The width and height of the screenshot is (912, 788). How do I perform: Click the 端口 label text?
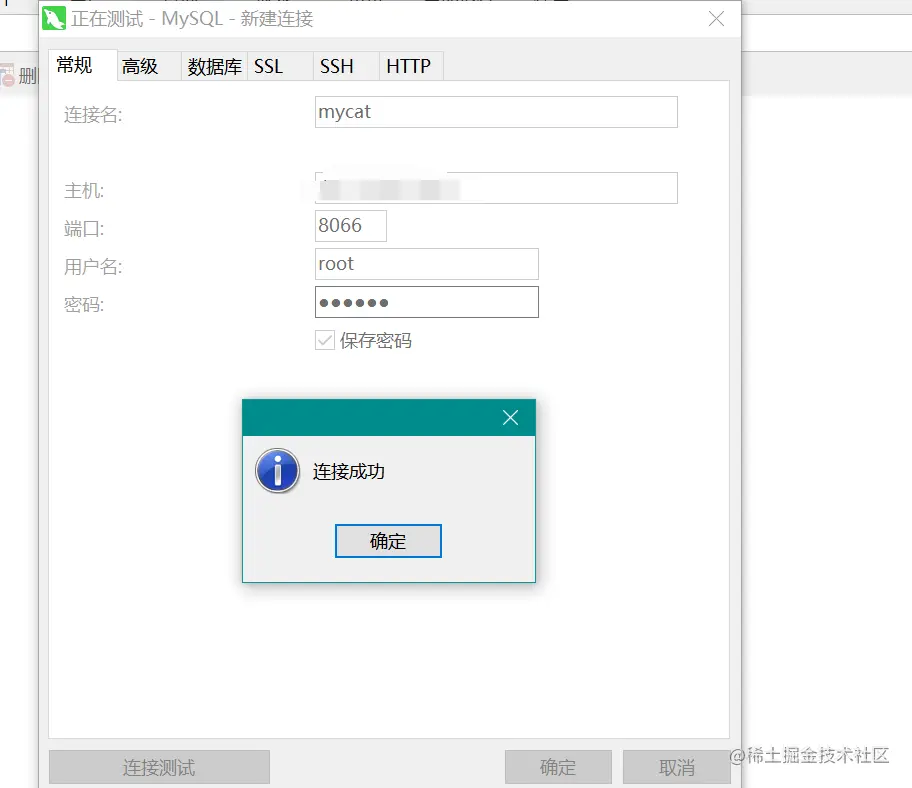(84, 229)
